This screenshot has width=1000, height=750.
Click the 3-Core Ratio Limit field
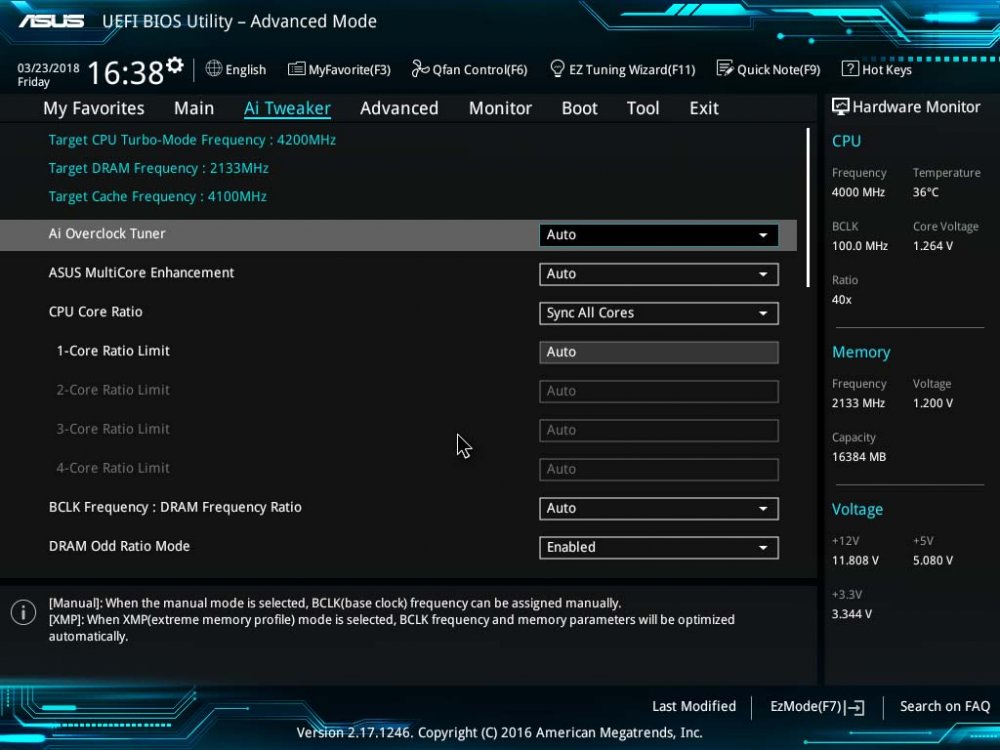click(658, 430)
